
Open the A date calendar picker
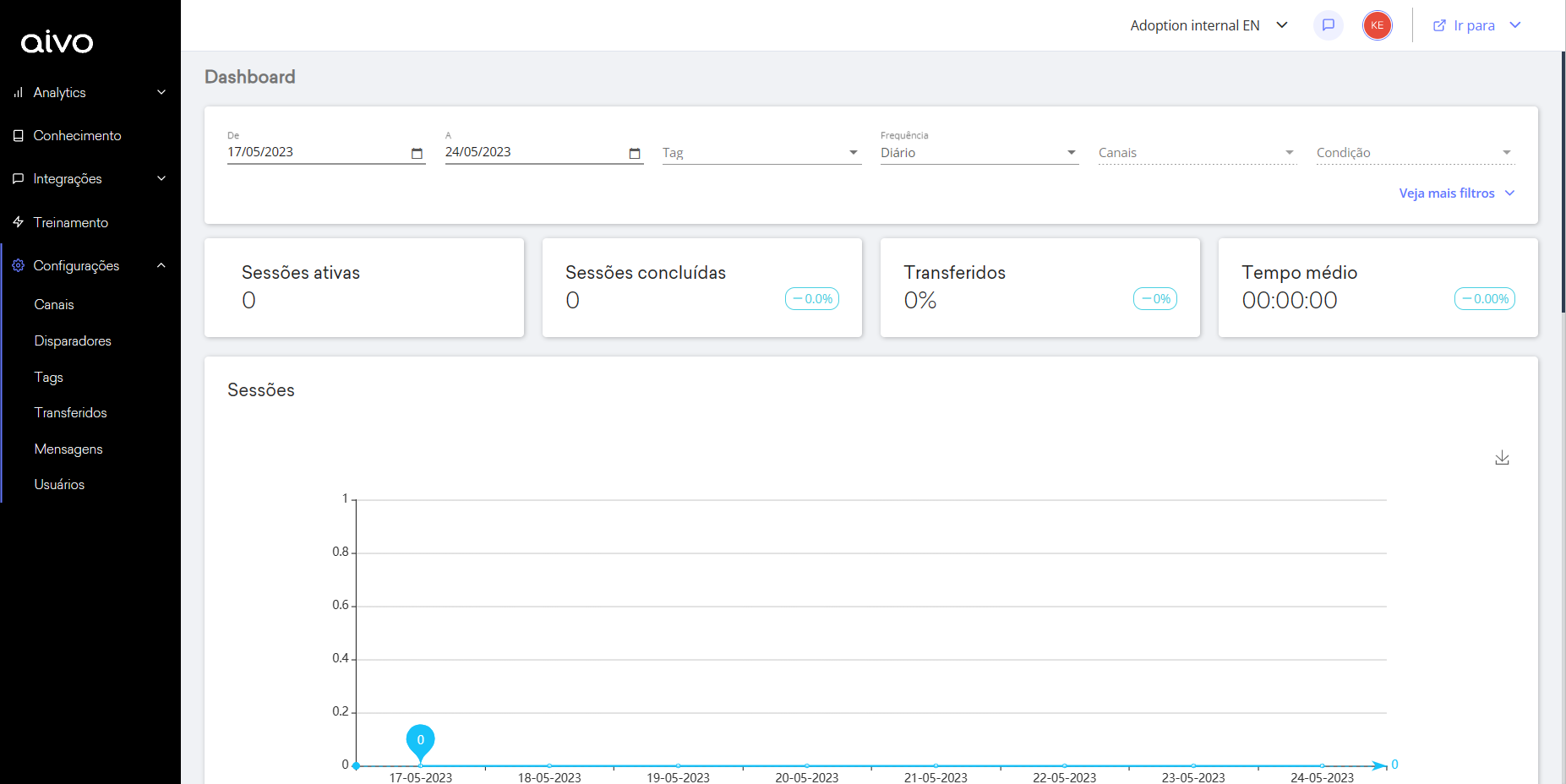635,153
